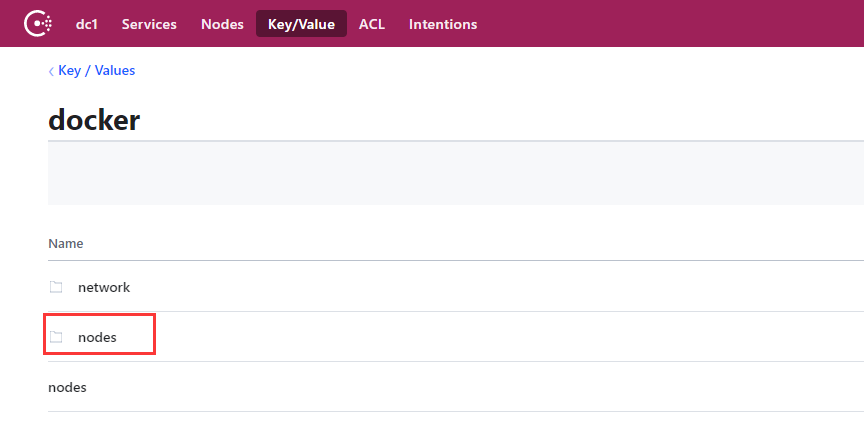
Task: Navigate to the Intentions tab
Action: tap(443, 24)
